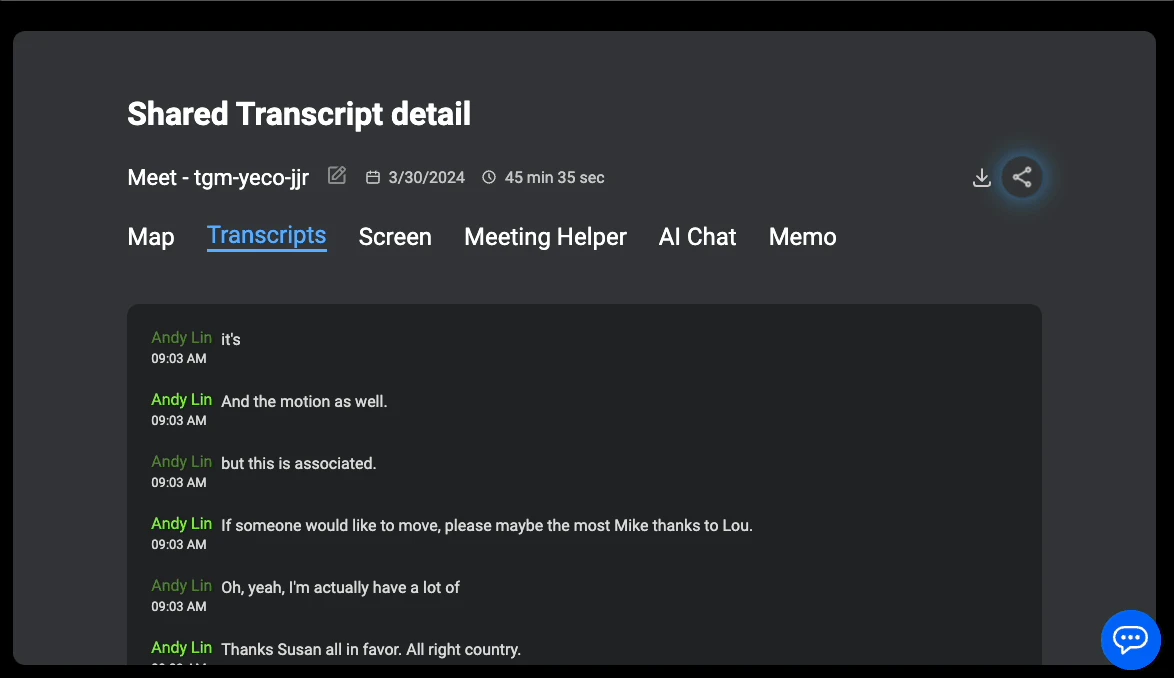Select the line "but this is associated."
Viewport: 1174px width, 678px height.
click(x=298, y=464)
